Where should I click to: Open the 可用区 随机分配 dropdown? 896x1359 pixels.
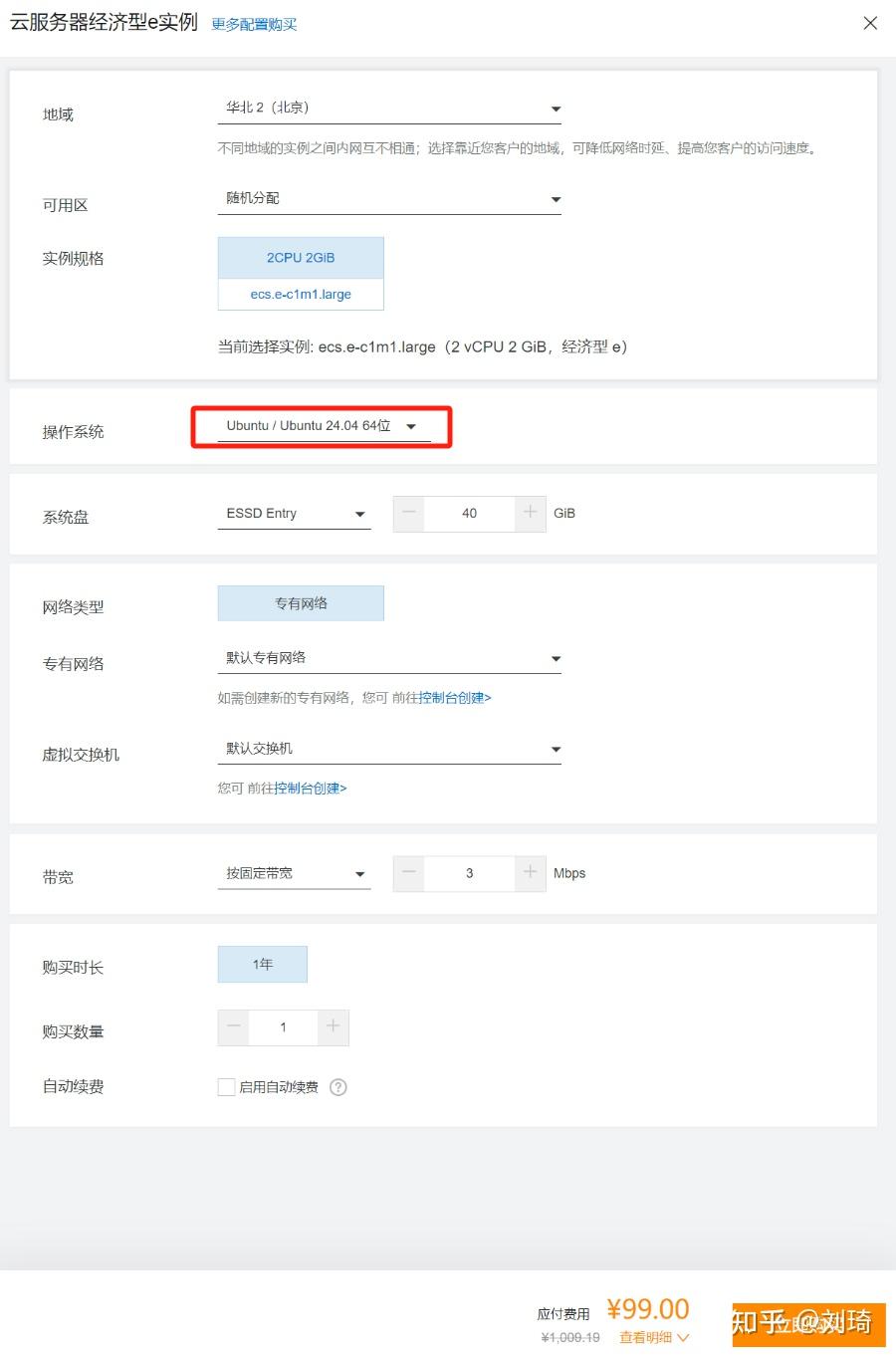click(389, 197)
